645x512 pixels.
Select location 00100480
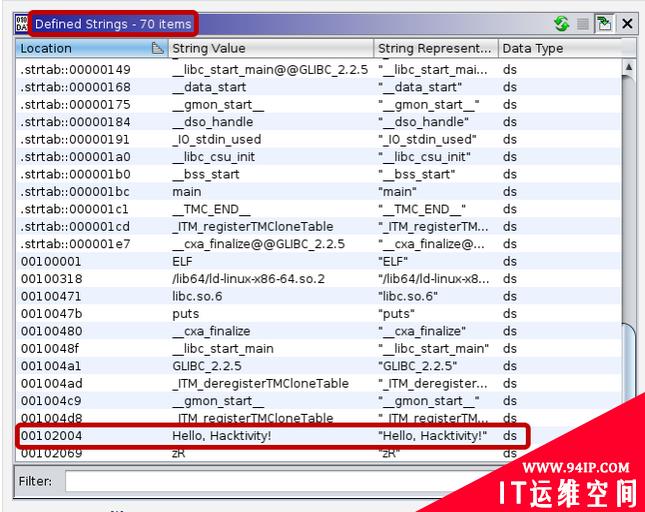click(x=51, y=331)
